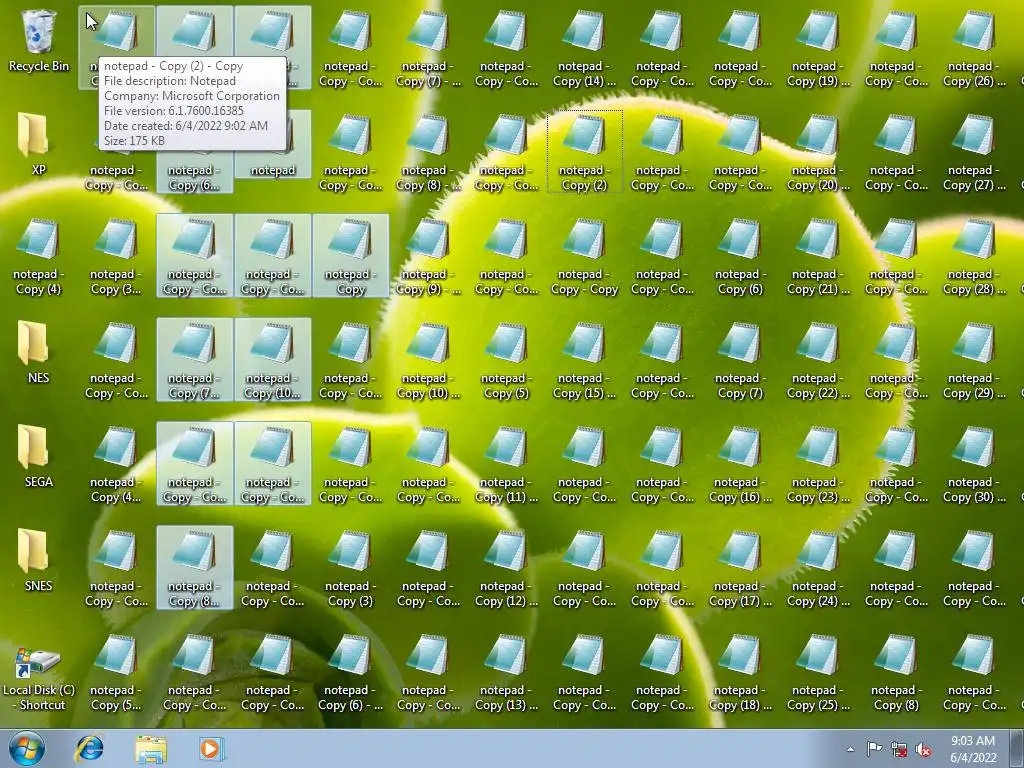The height and width of the screenshot is (768, 1024).
Task: Click the highlighted 'notepad - Copy (8...' icon
Action: 195,568
